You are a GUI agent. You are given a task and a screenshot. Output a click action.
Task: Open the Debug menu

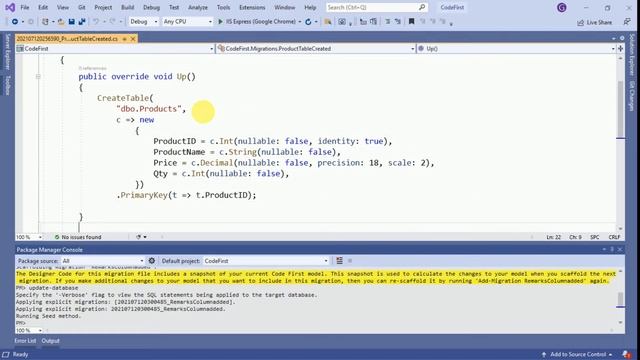point(151,7)
